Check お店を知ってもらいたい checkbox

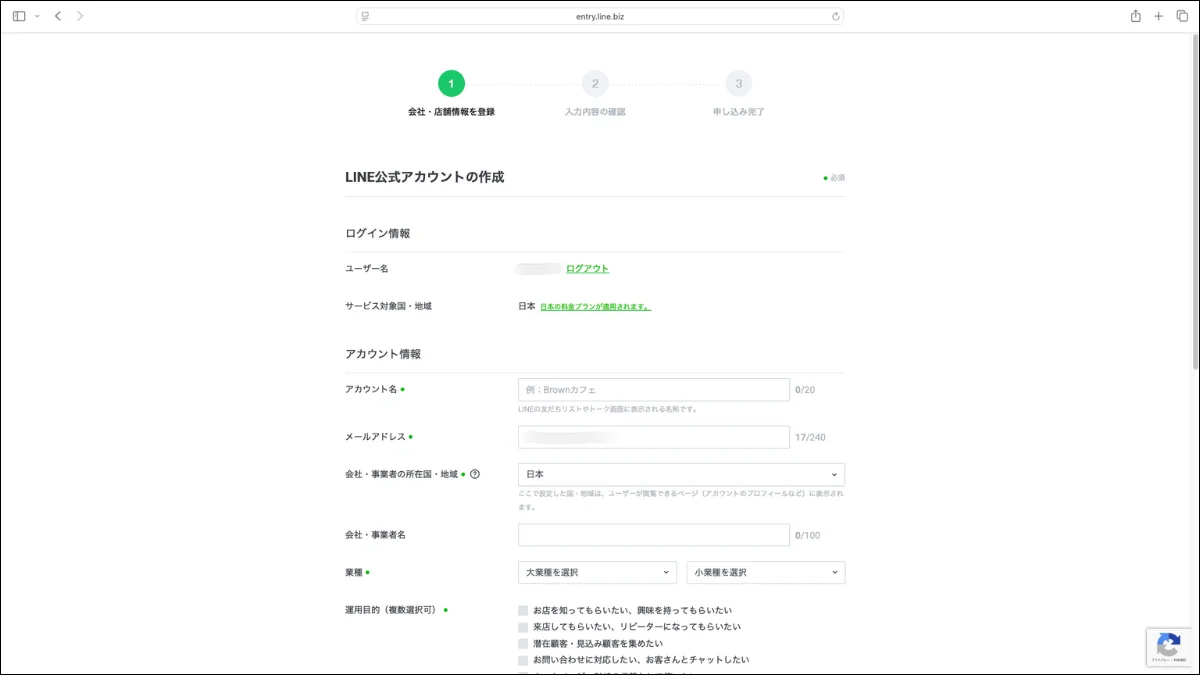pos(523,610)
